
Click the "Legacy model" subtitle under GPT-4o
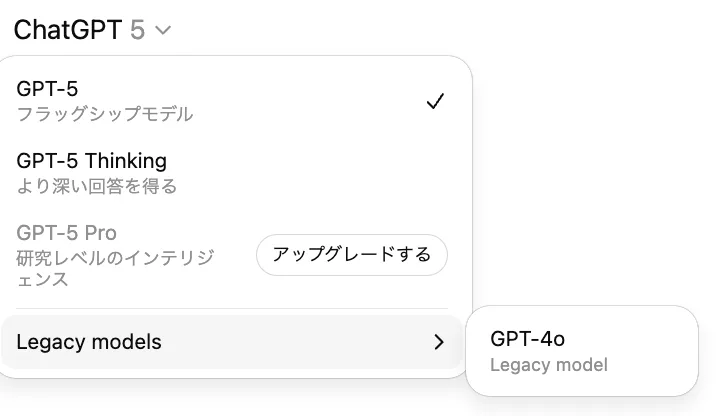(549, 365)
